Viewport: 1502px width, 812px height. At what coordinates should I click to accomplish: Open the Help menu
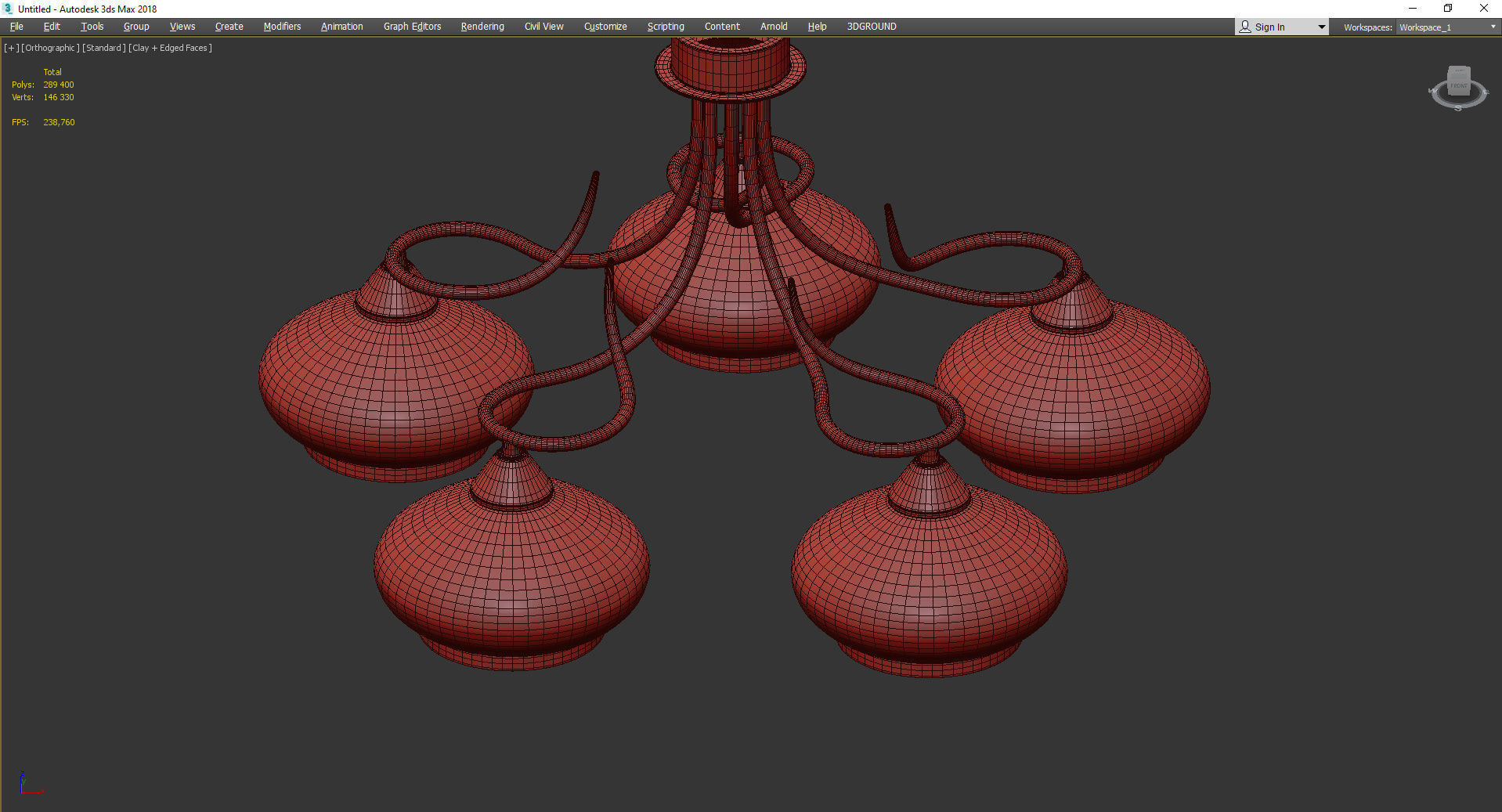click(817, 27)
